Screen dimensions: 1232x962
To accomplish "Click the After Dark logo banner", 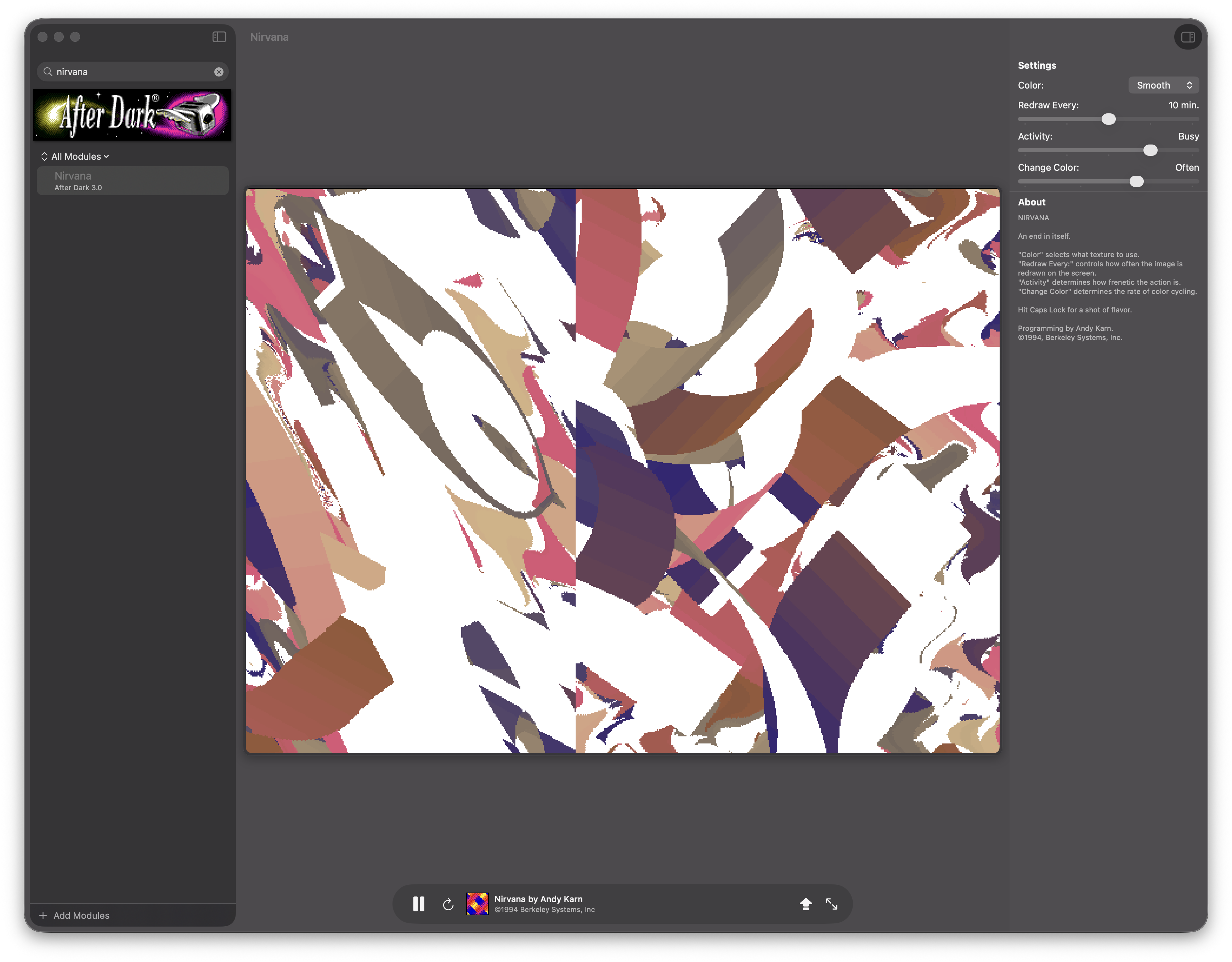I will [132, 114].
